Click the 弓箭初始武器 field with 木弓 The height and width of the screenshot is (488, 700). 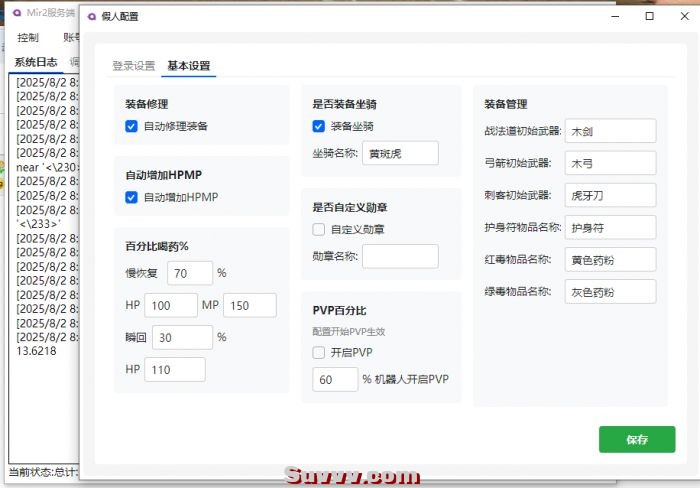click(x=610, y=163)
